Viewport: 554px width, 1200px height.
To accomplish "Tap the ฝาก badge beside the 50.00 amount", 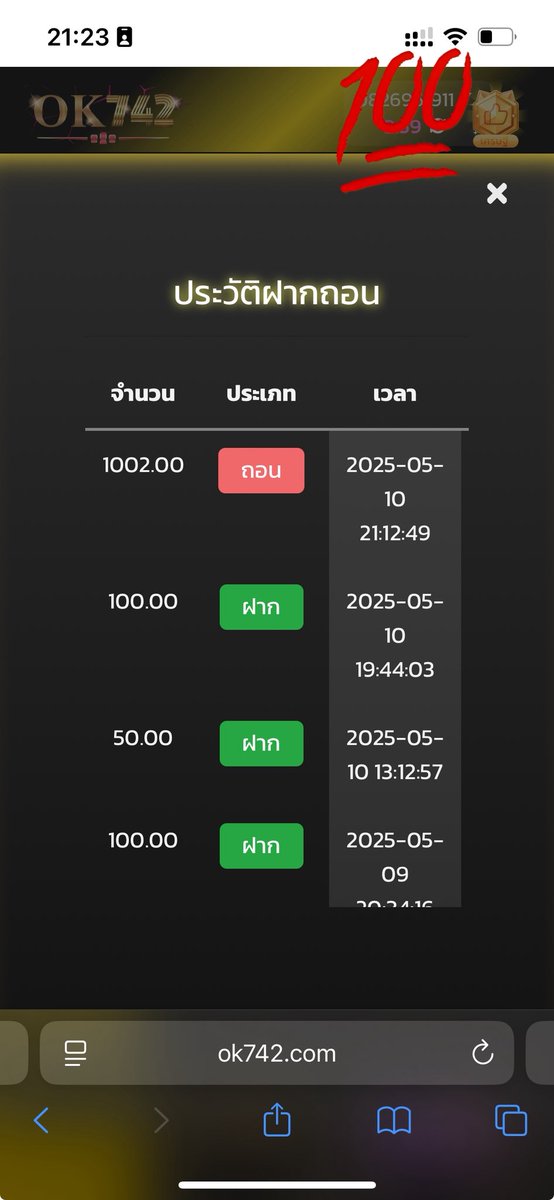I will (x=261, y=743).
